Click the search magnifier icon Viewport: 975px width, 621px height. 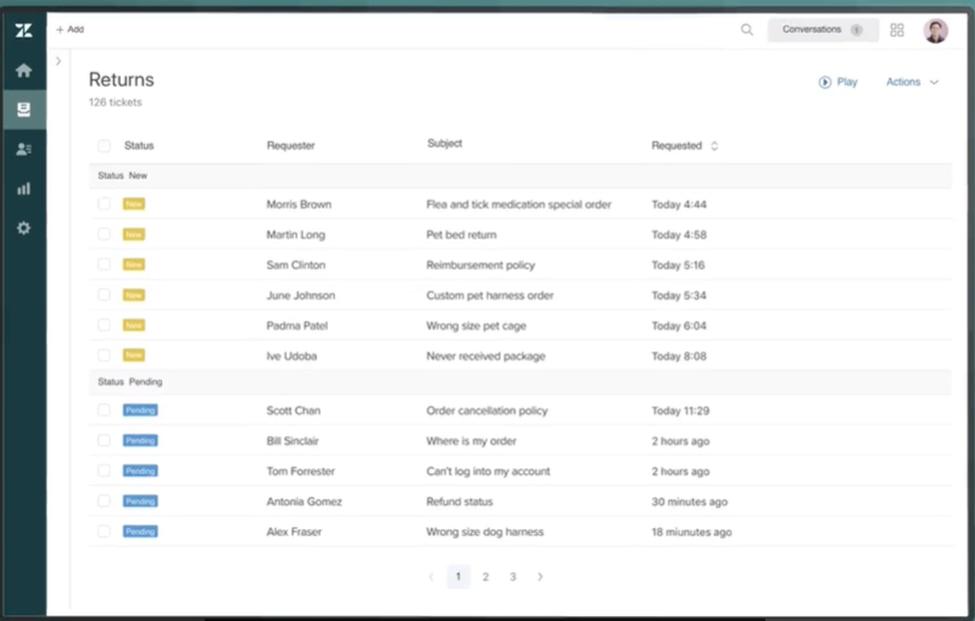point(747,30)
